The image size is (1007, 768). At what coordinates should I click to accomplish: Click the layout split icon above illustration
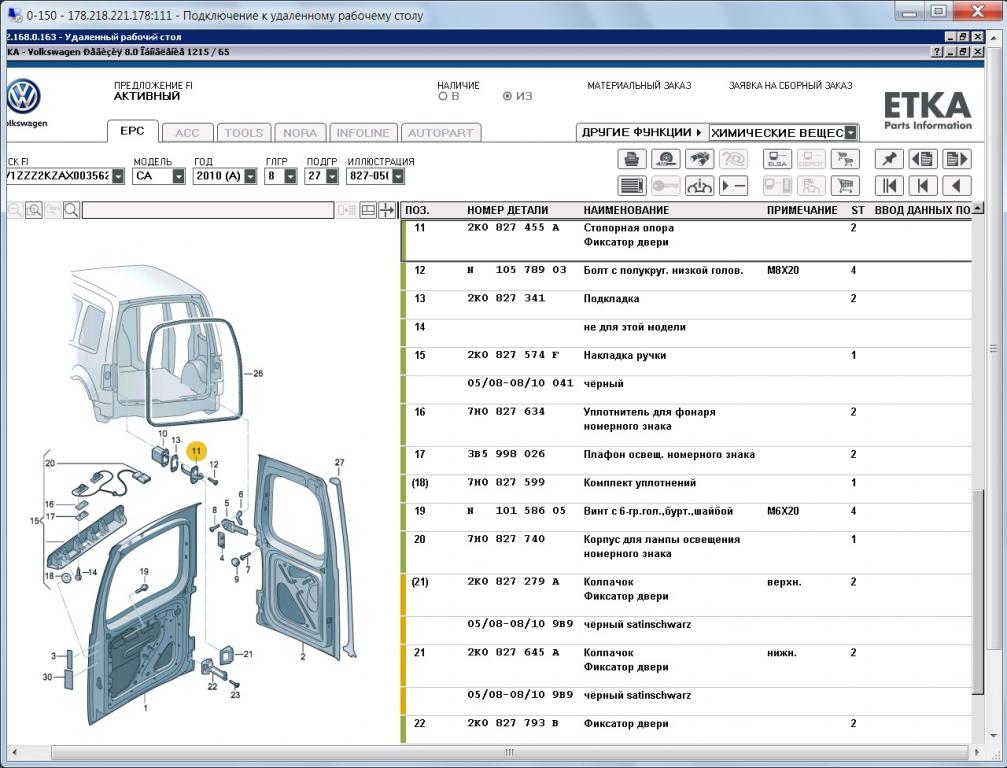pos(368,210)
